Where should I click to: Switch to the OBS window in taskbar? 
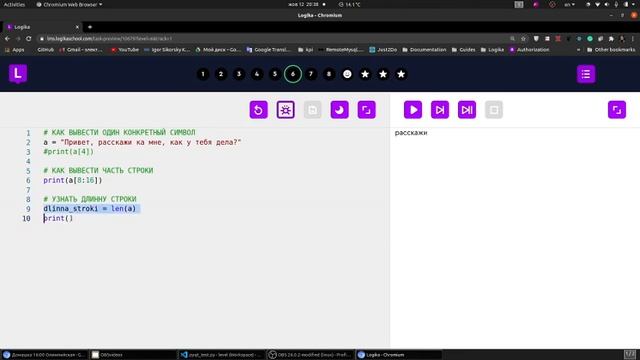[x=311, y=355]
